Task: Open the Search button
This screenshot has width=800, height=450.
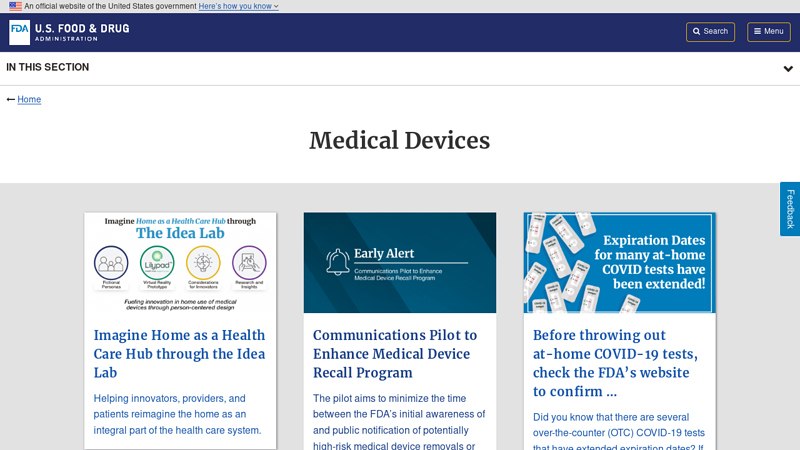Action: point(710,32)
